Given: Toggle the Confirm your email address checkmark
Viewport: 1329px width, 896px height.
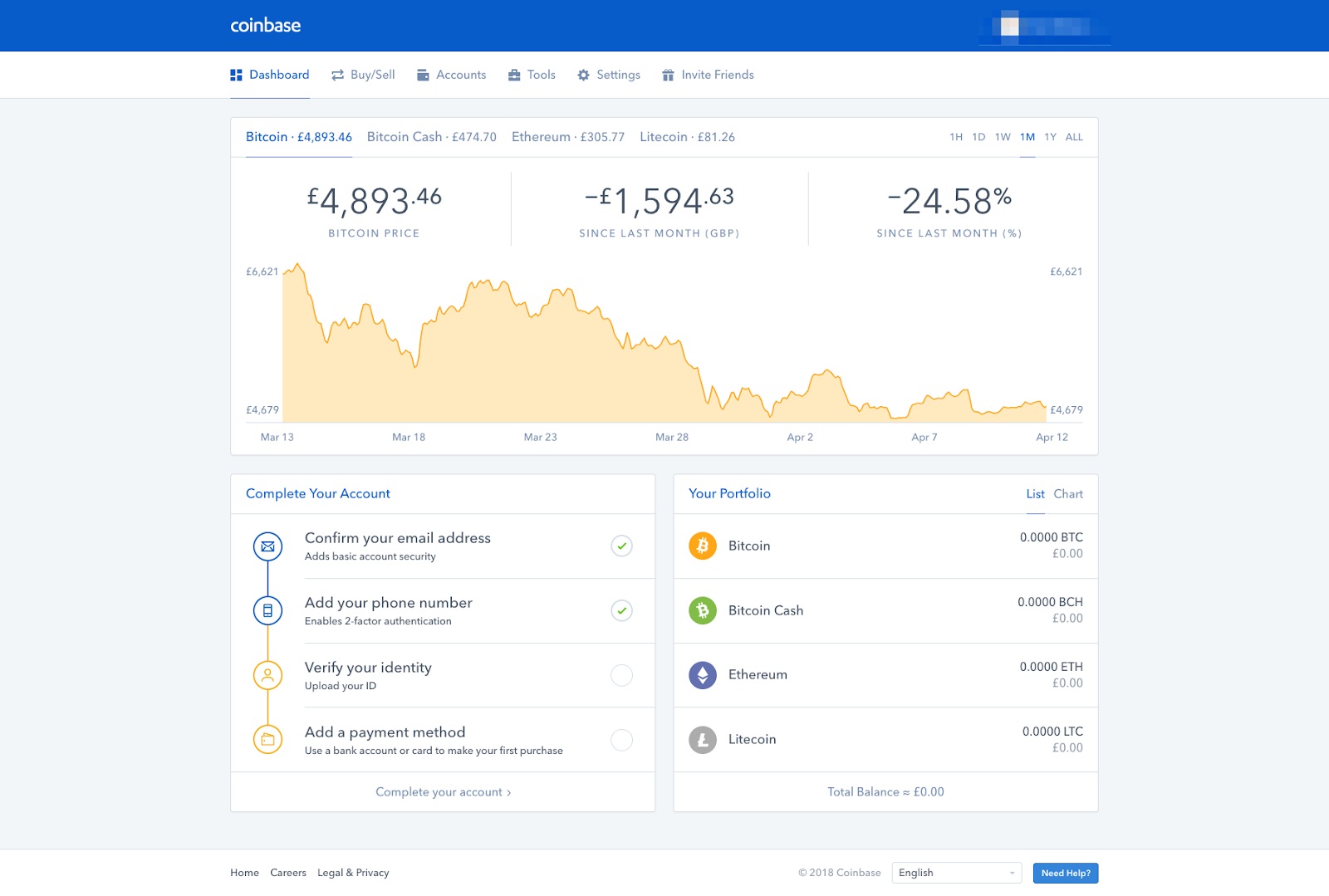Looking at the screenshot, I should click(x=621, y=546).
